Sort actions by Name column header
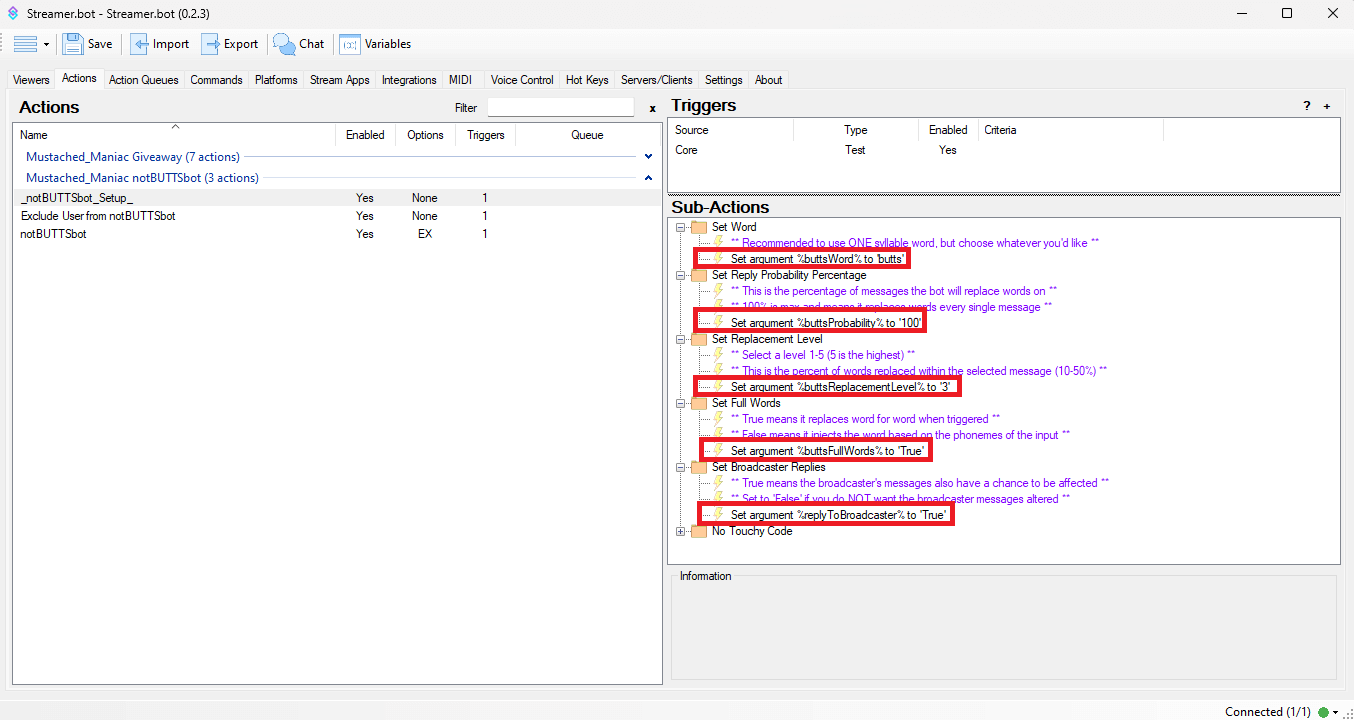Image resolution: width=1354 pixels, height=720 pixels. pos(175,135)
